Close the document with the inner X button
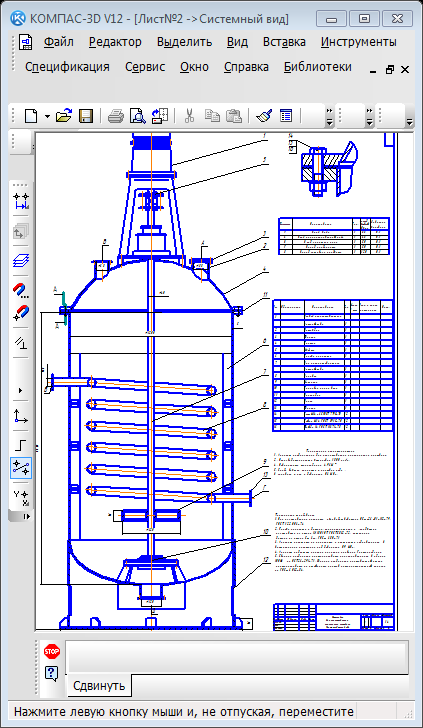423x728 pixels. coord(405,70)
